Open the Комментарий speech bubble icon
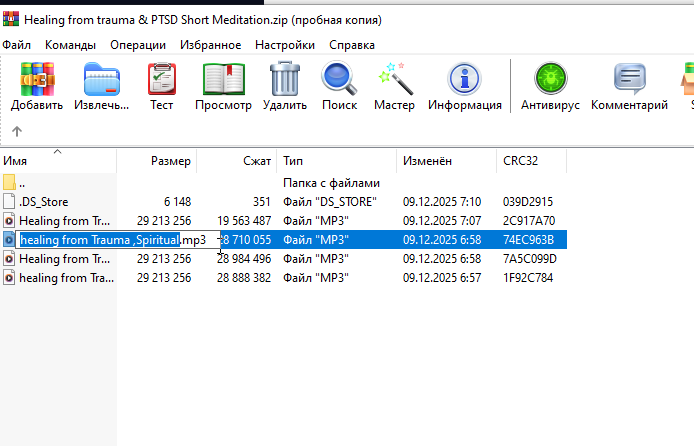Viewport: 694px width, 446px height. pyautogui.click(x=629, y=79)
